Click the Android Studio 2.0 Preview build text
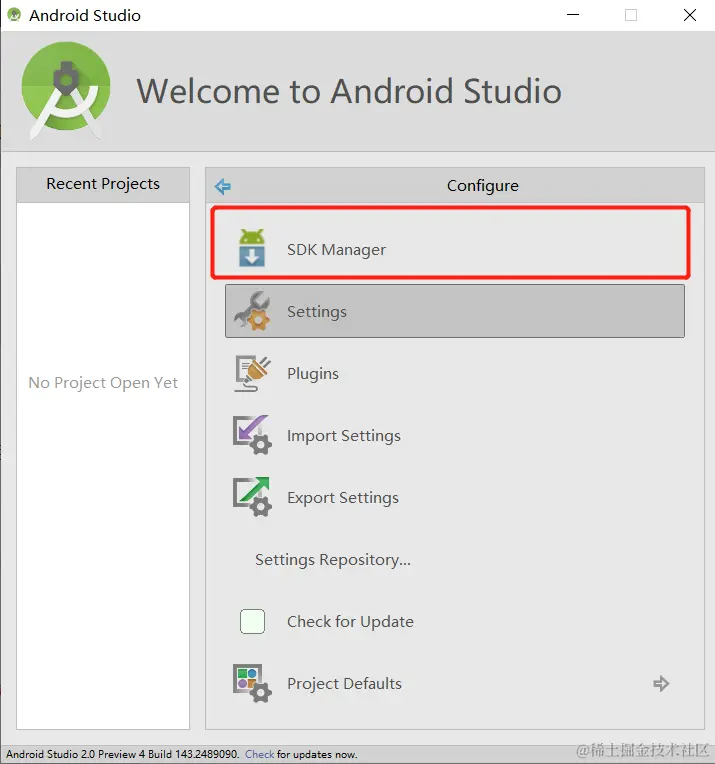The width and height of the screenshot is (715, 764). point(123,754)
